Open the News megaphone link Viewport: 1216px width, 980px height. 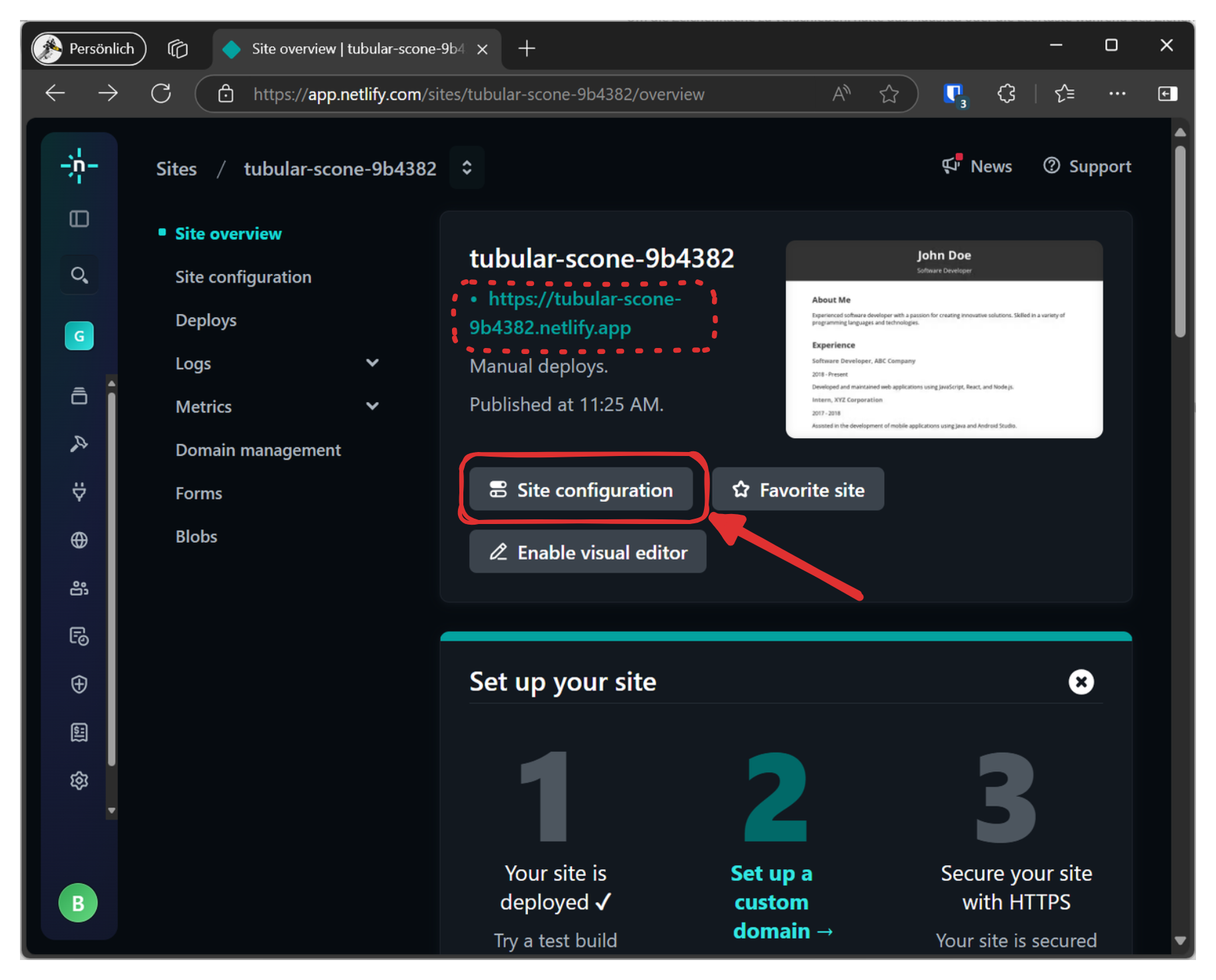tap(977, 166)
